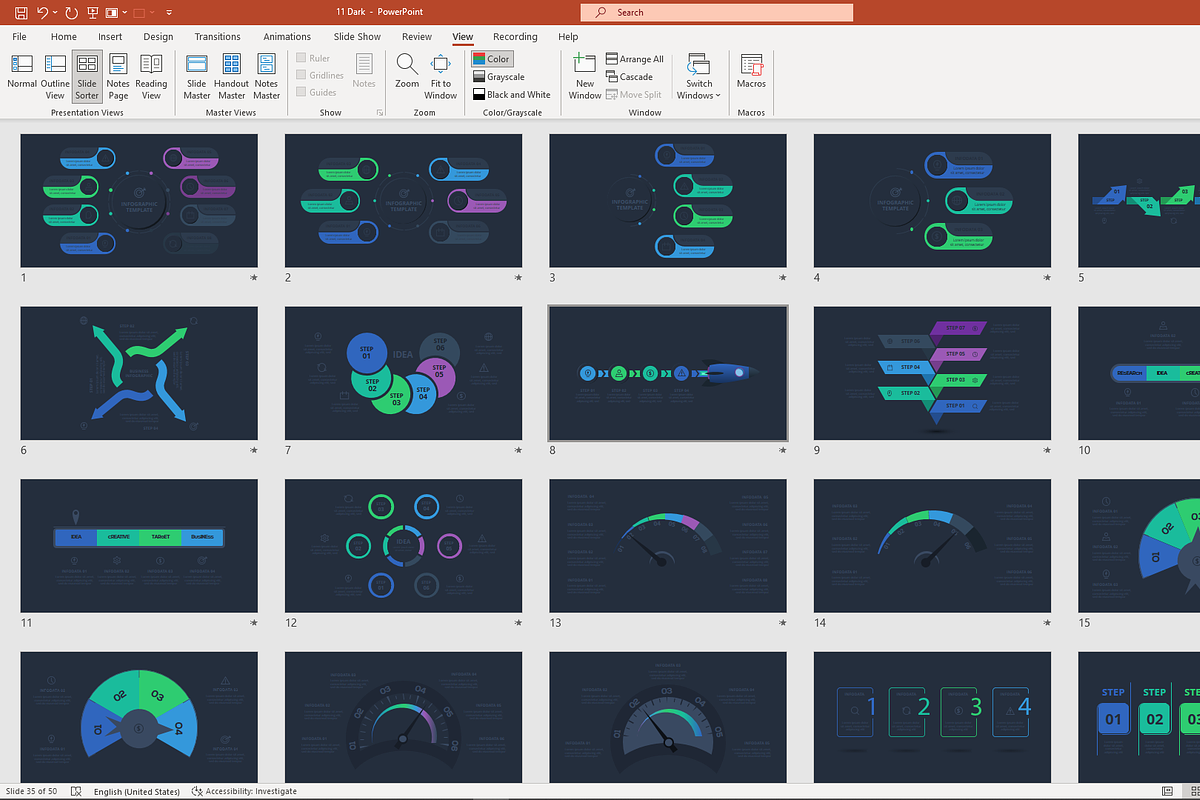The width and height of the screenshot is (1200, 800).
Task: Click Slide Sorter icon in status bar
Action: coord(1193,791)
